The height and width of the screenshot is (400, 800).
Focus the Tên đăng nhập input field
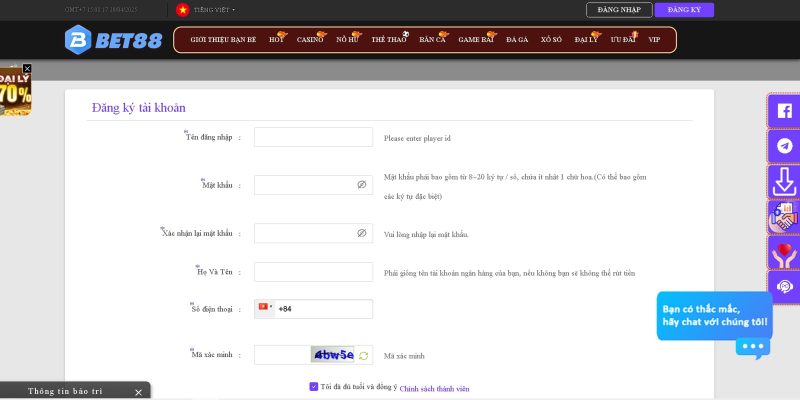coord(313,137)
